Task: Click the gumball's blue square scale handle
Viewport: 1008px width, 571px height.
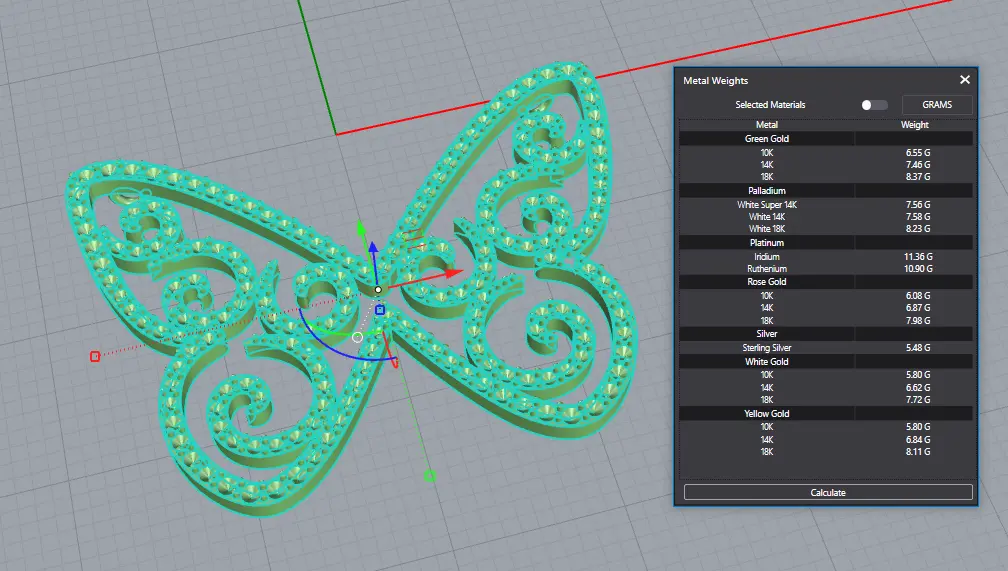Action: click(380, 310)
